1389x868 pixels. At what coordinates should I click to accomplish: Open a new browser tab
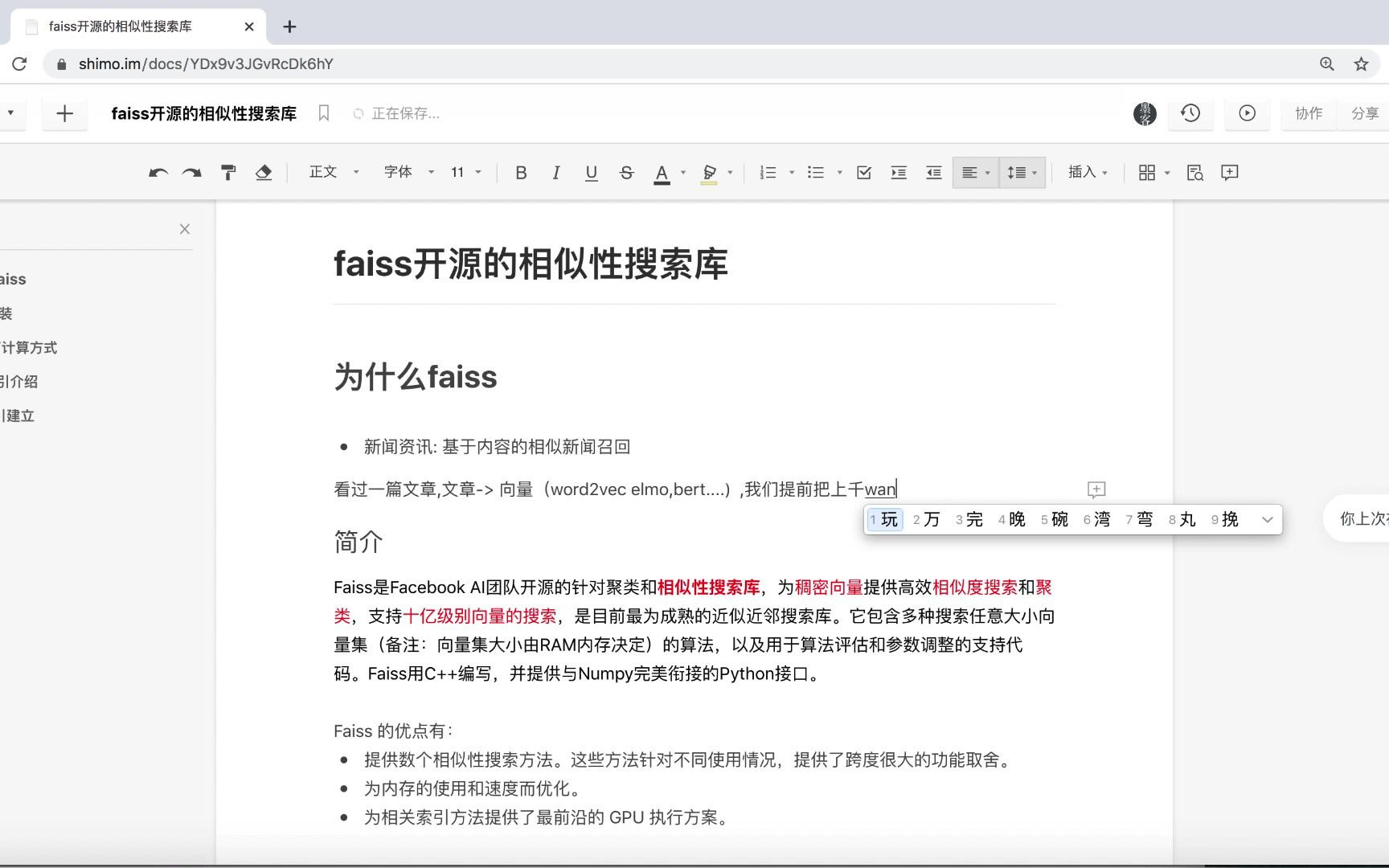(x=290, y=27)
